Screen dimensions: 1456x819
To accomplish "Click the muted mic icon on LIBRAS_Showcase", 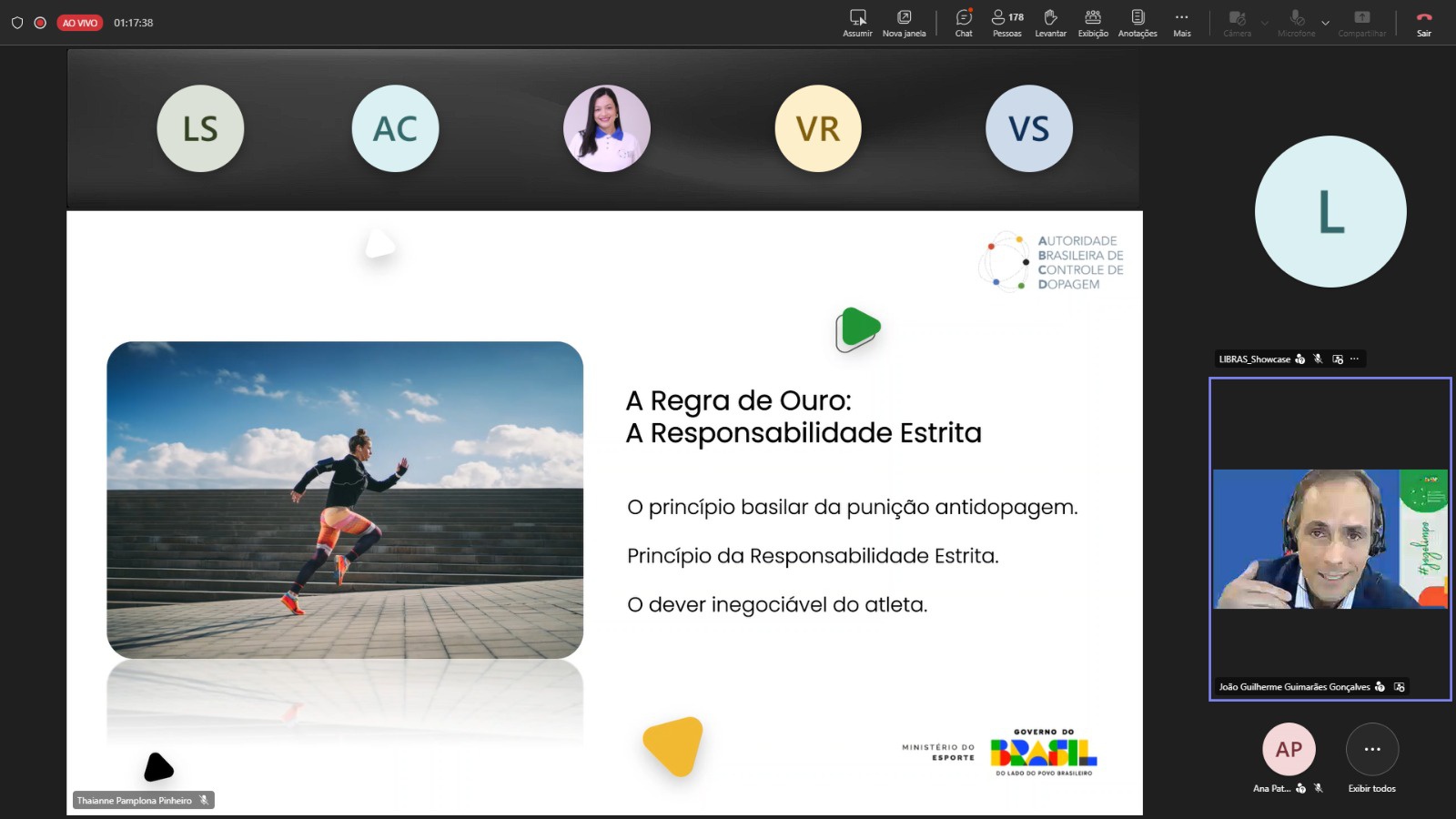I will (x=1319, y=359).
